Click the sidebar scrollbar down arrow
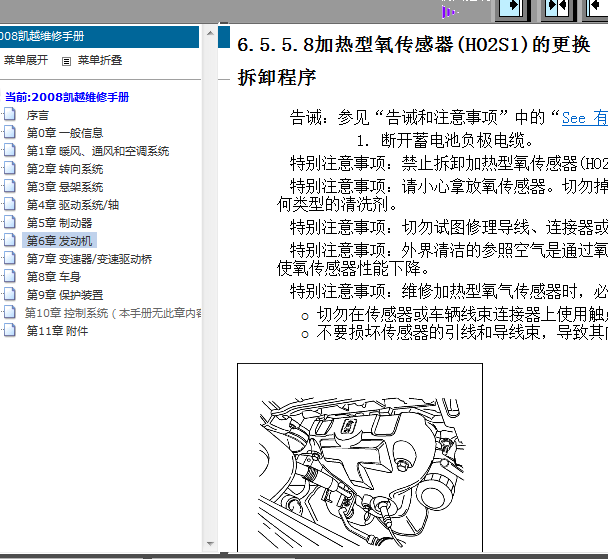608x559 pixels. click(x=210, y=544)
